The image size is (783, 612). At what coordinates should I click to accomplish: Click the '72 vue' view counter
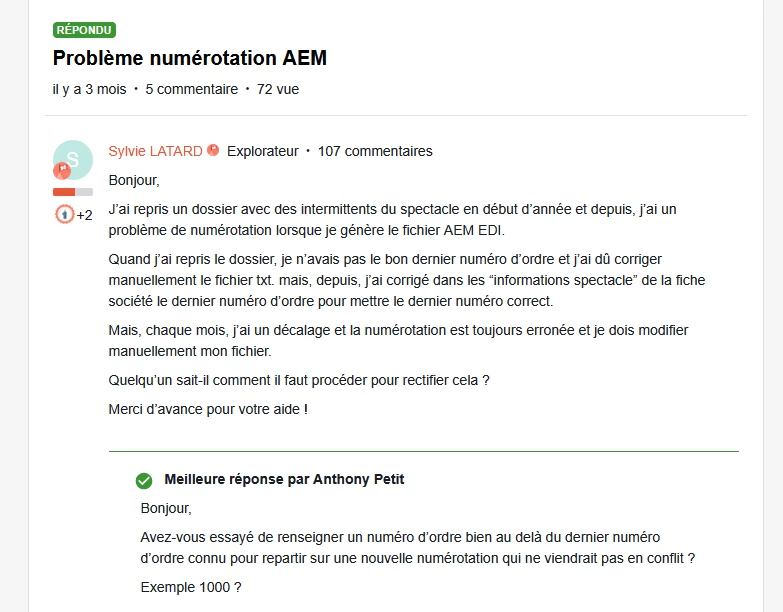[x=278, y=89]
